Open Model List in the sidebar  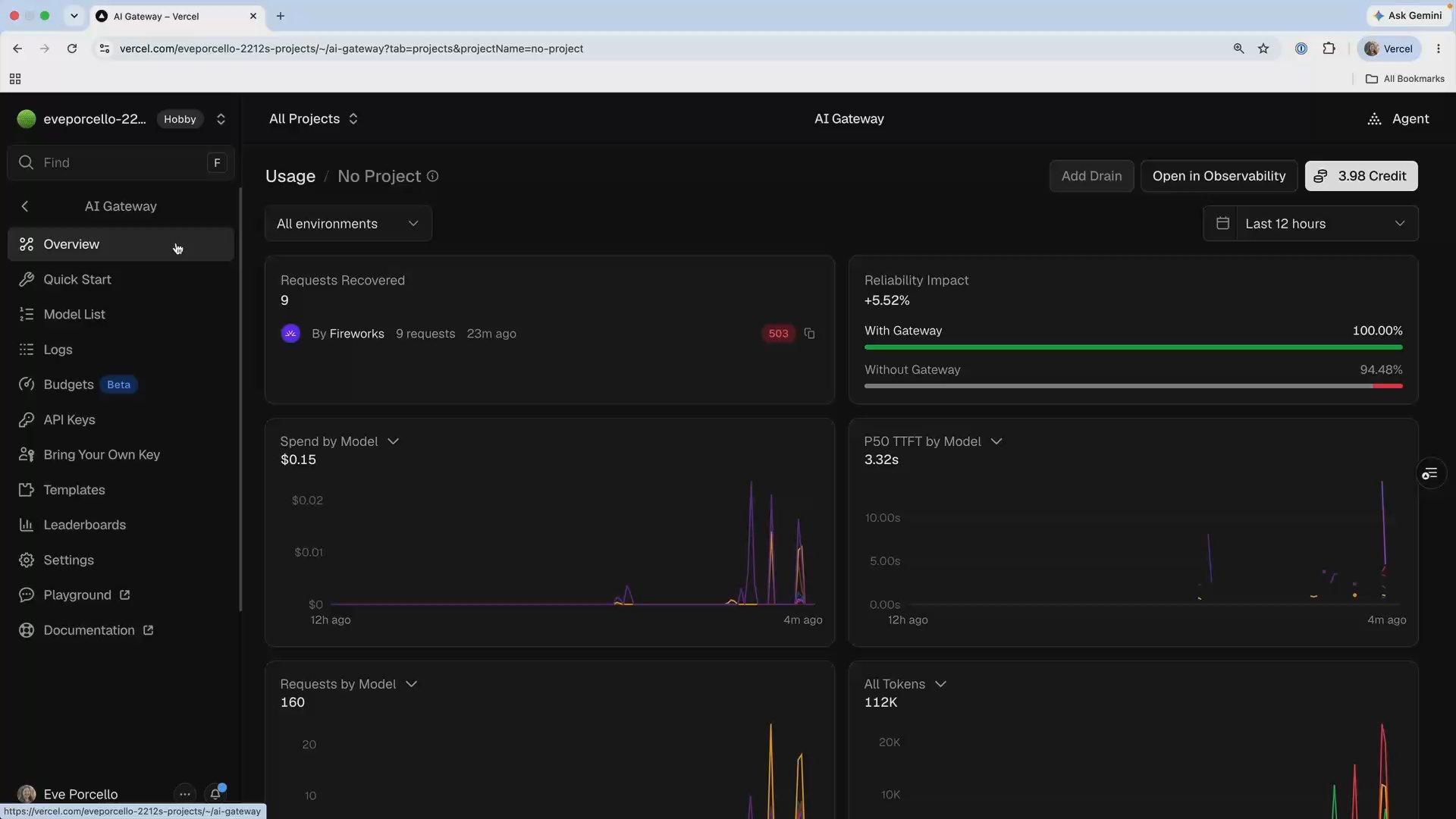click(121, 315)
